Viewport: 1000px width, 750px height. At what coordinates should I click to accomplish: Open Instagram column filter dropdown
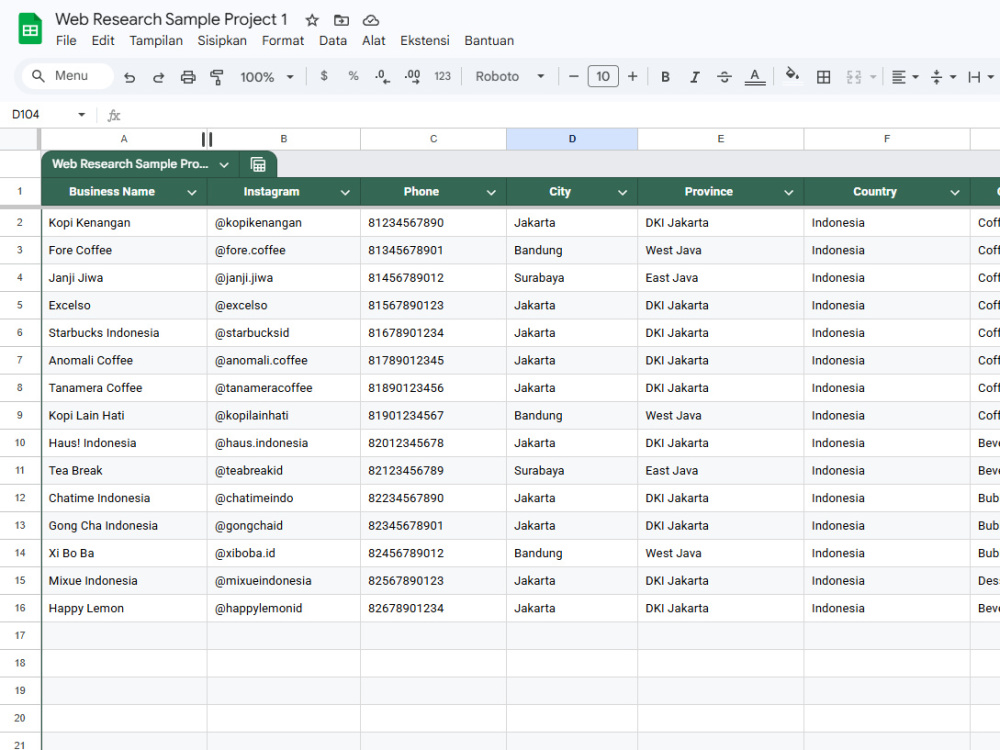[x=345, y=193]
